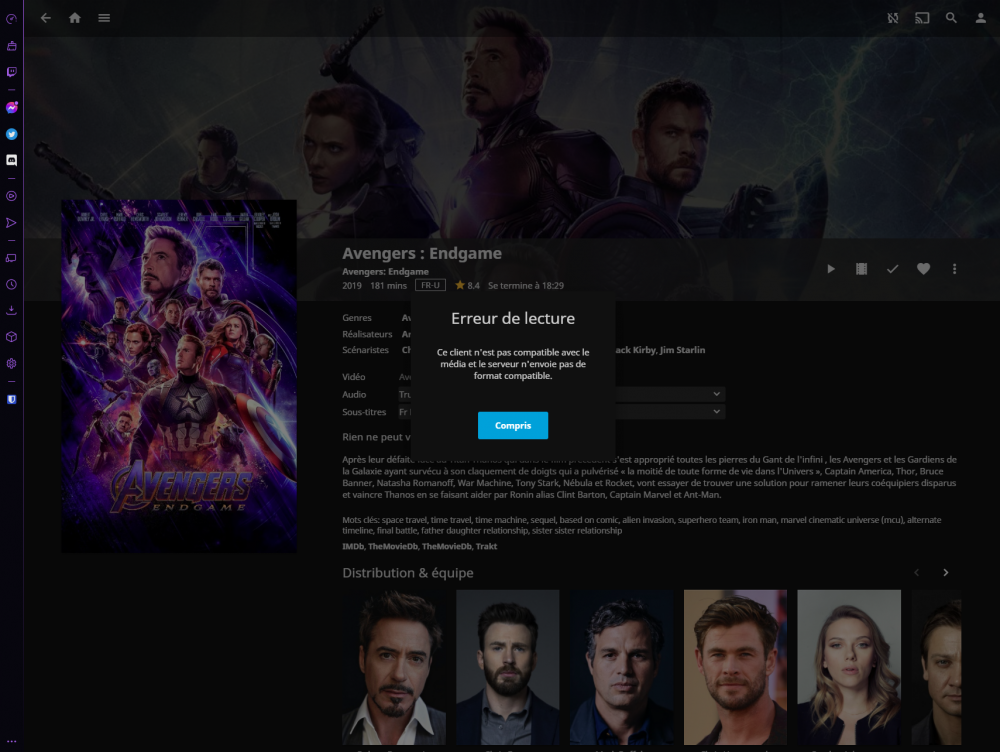Toggle favorite with the heart icon

pos(923,269)
